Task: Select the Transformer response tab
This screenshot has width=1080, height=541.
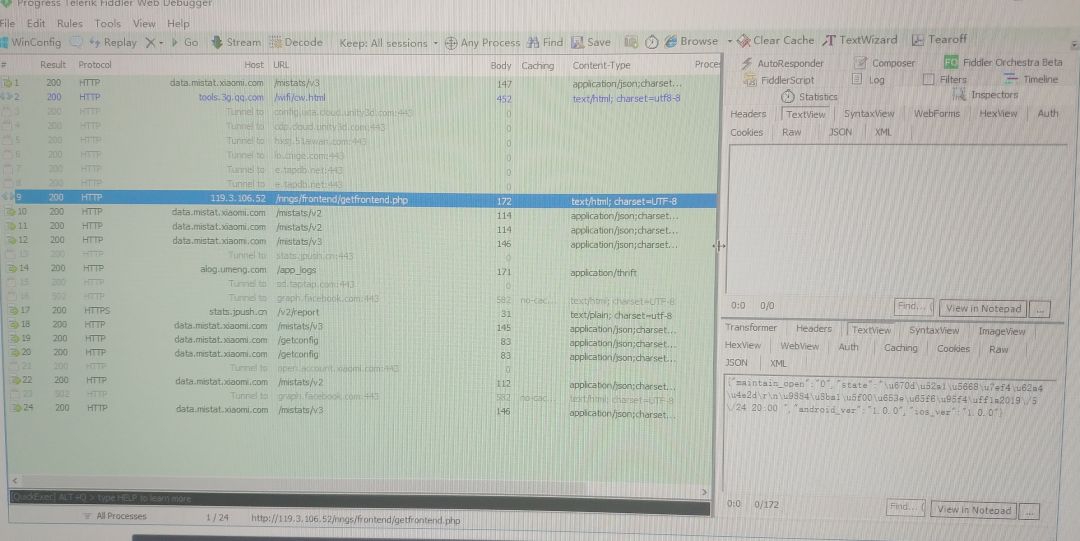Action: (750, 328)
